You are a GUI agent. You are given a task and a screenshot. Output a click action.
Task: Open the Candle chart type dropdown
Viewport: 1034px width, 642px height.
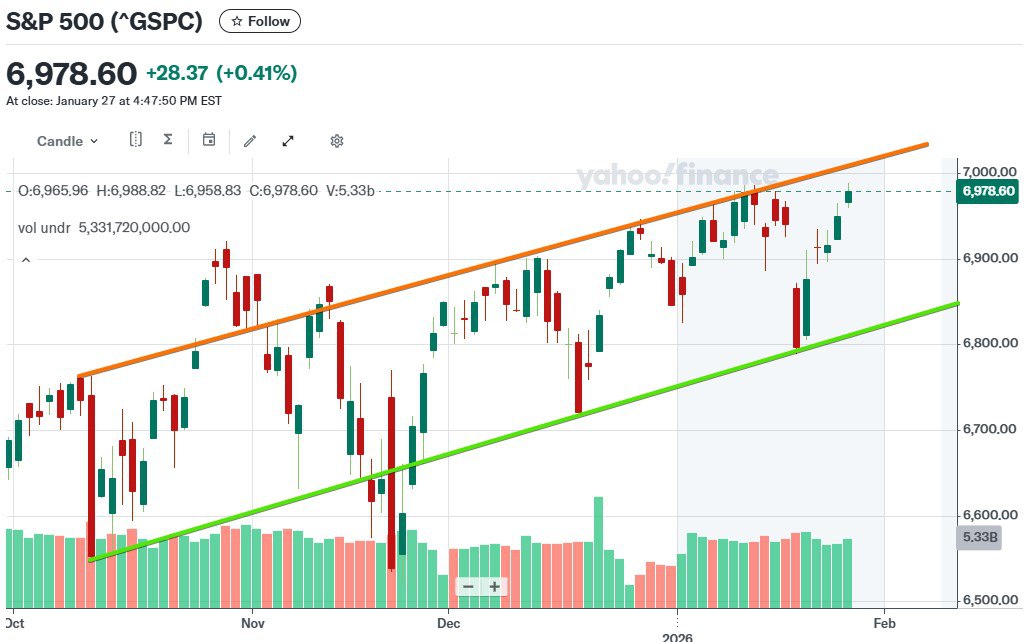tap(68, 141)
